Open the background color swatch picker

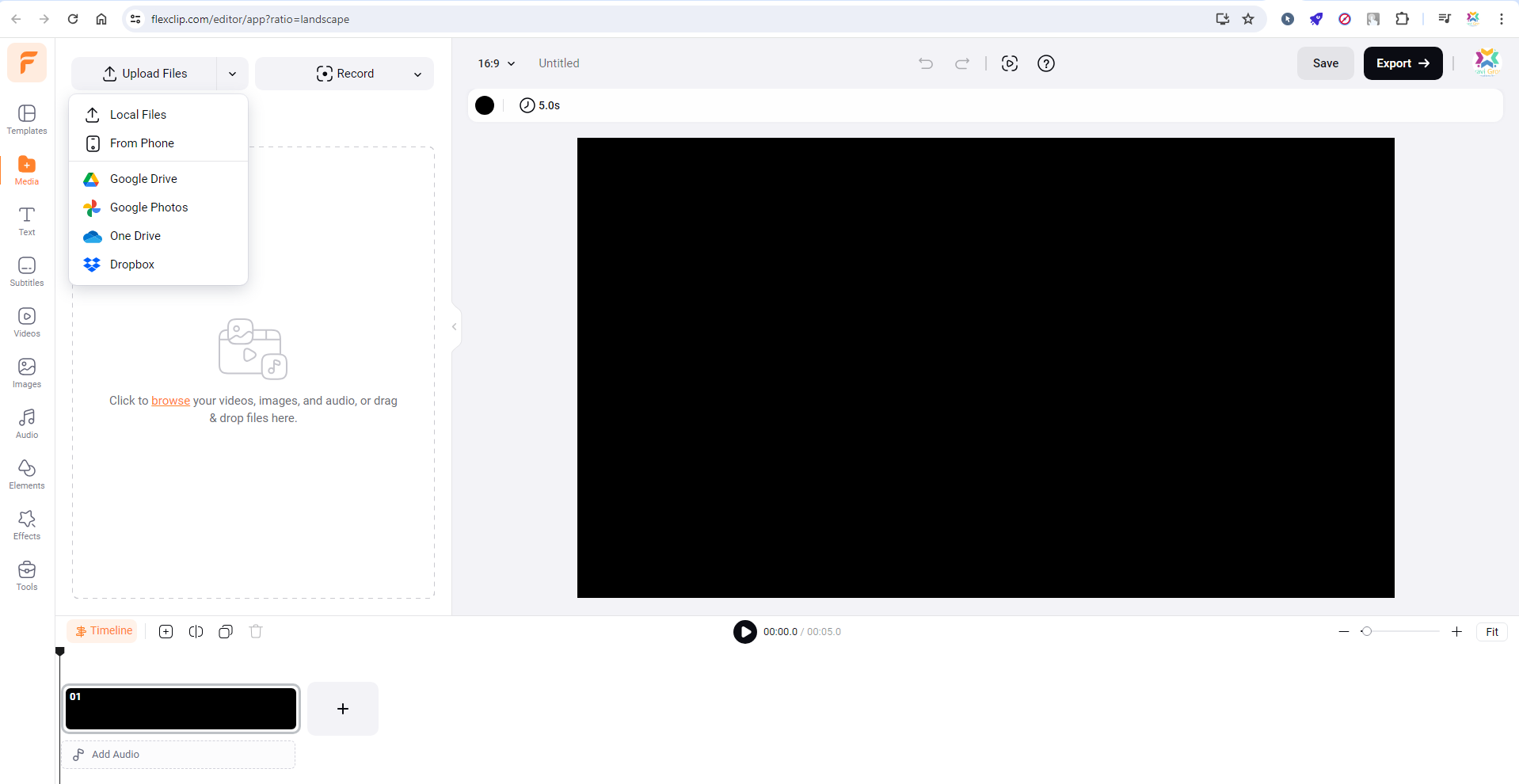(485, 105)
